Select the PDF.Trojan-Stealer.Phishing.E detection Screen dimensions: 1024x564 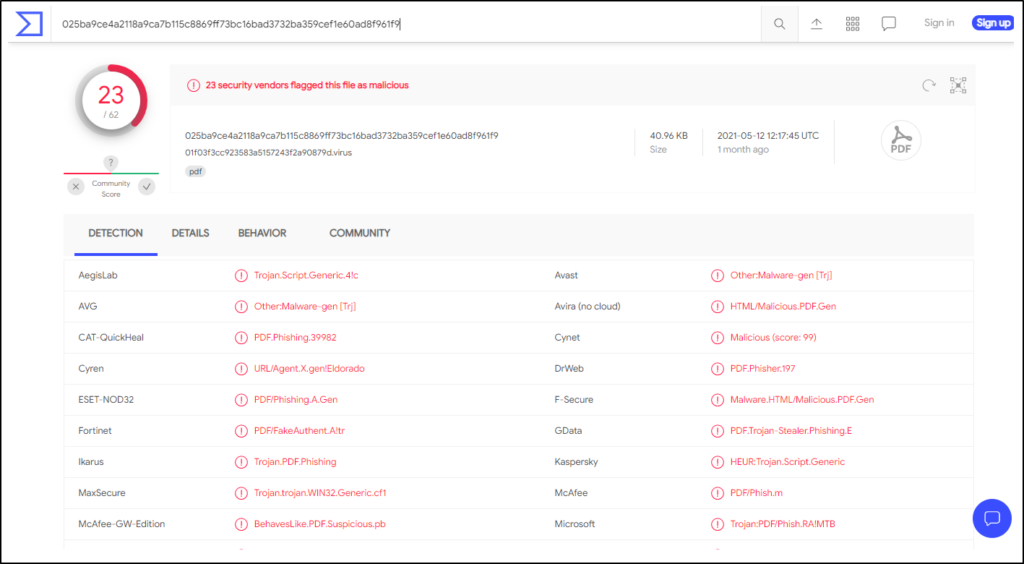791,431
